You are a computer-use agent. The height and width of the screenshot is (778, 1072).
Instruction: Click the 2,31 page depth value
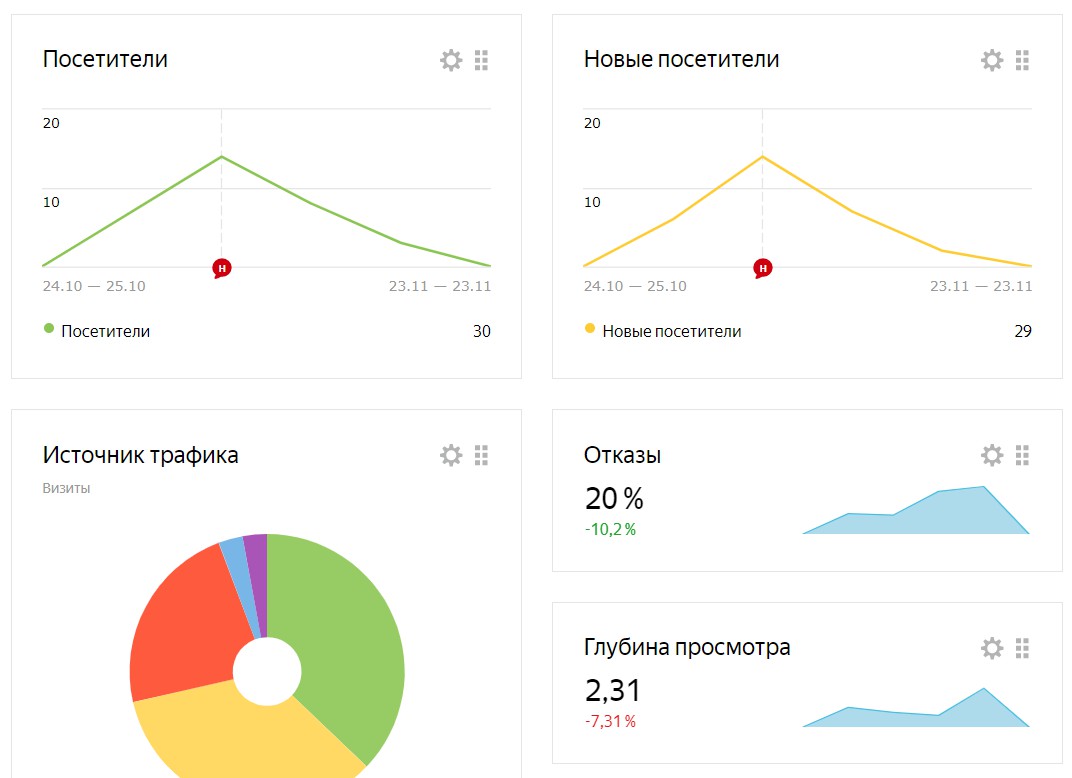[613, 690]
